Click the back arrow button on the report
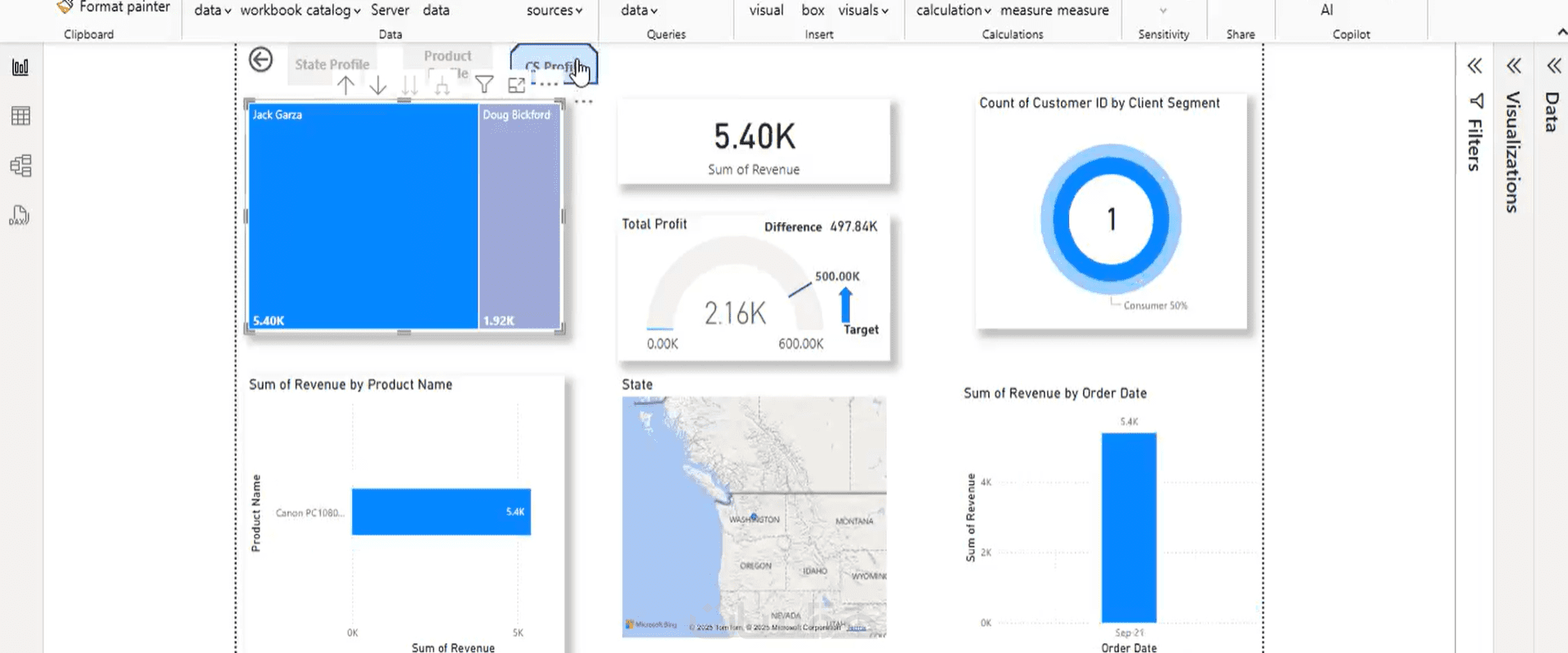1568x653 pixels. (261, 60)
